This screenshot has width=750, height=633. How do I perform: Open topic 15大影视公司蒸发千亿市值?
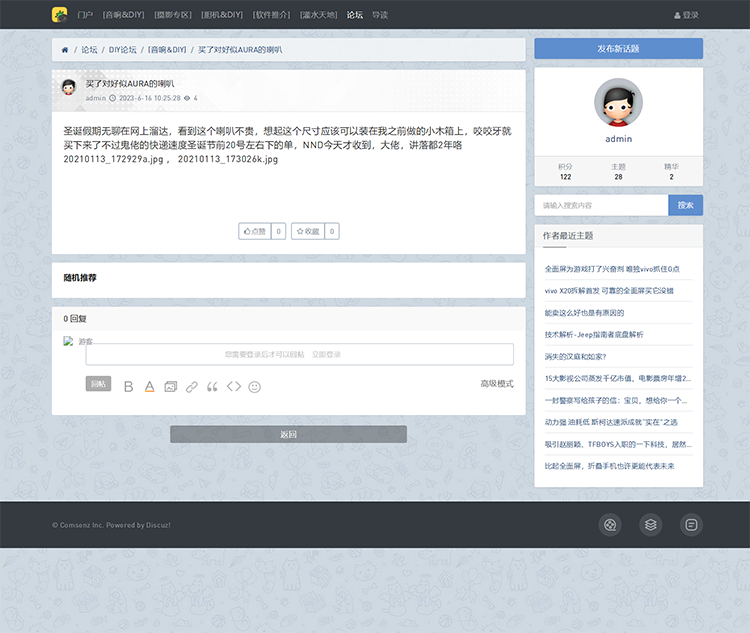[618, 378]
